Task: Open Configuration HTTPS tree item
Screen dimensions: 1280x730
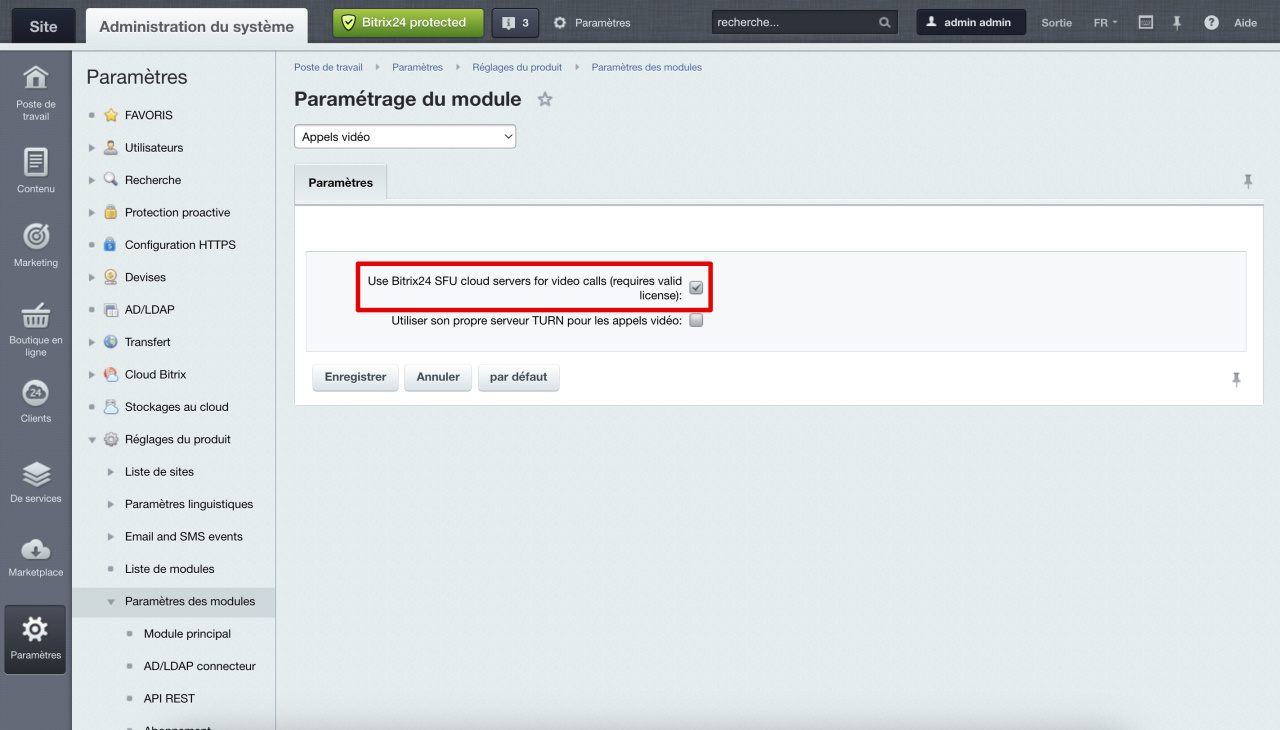Action: 180,245
